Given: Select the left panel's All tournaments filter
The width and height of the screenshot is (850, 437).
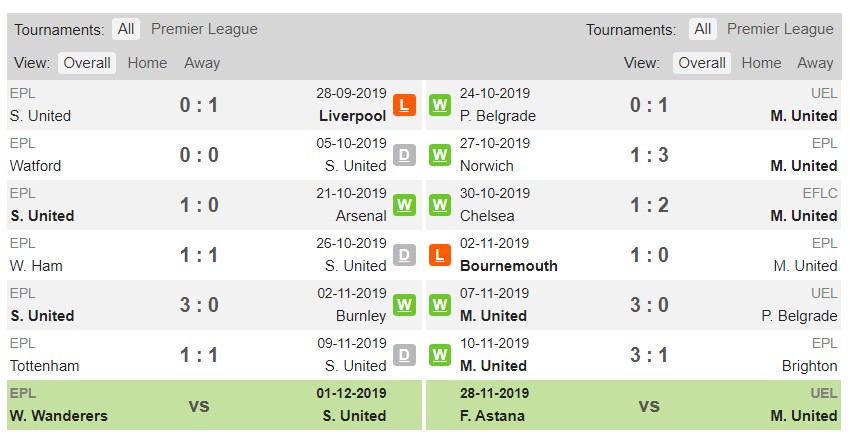Looking at the screenshot, I should (126, 29).
